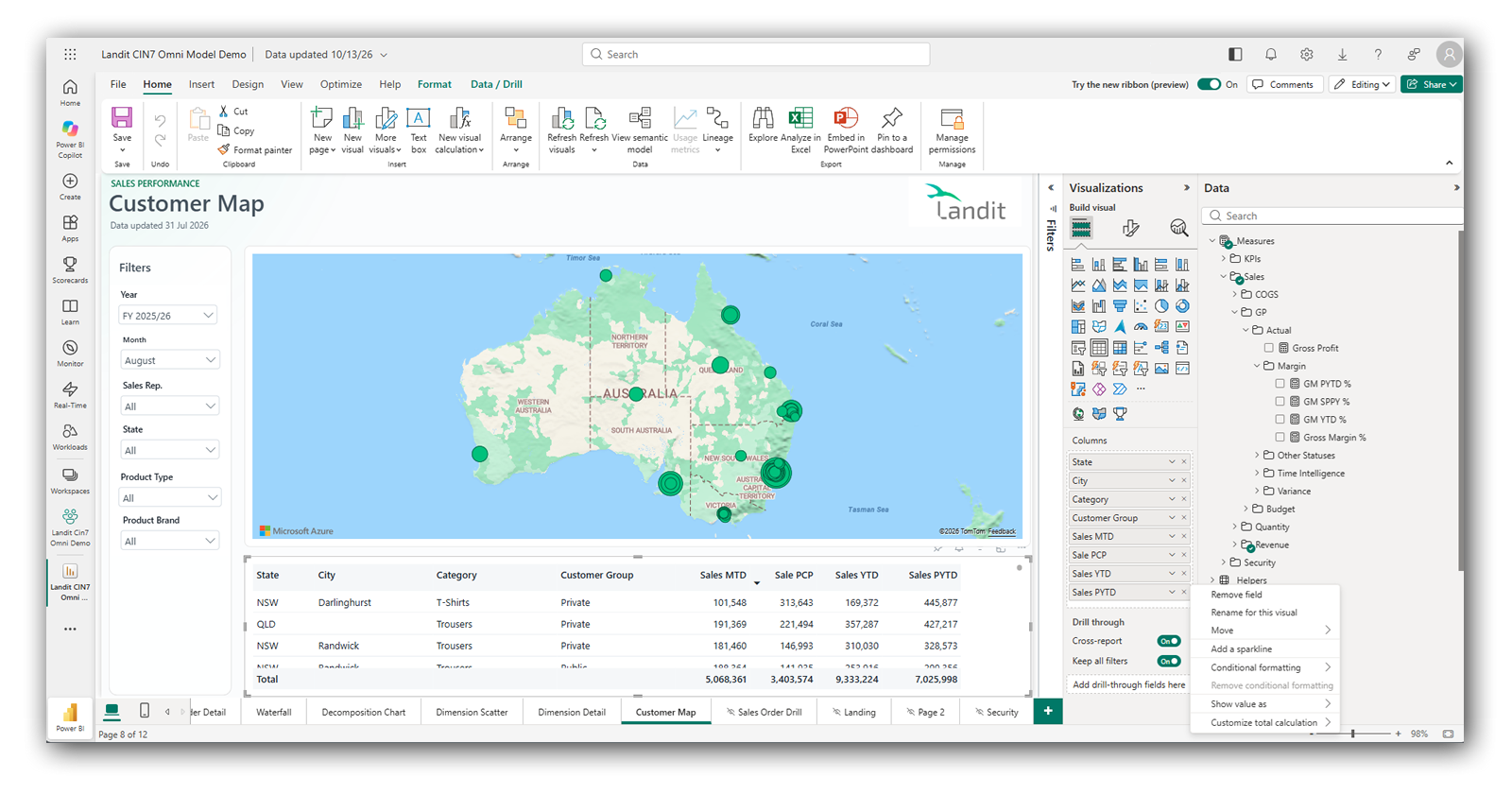1512x795 pixels.
Task: Open Copilot from the left sidebar
Action: click(x=70, y=137)
